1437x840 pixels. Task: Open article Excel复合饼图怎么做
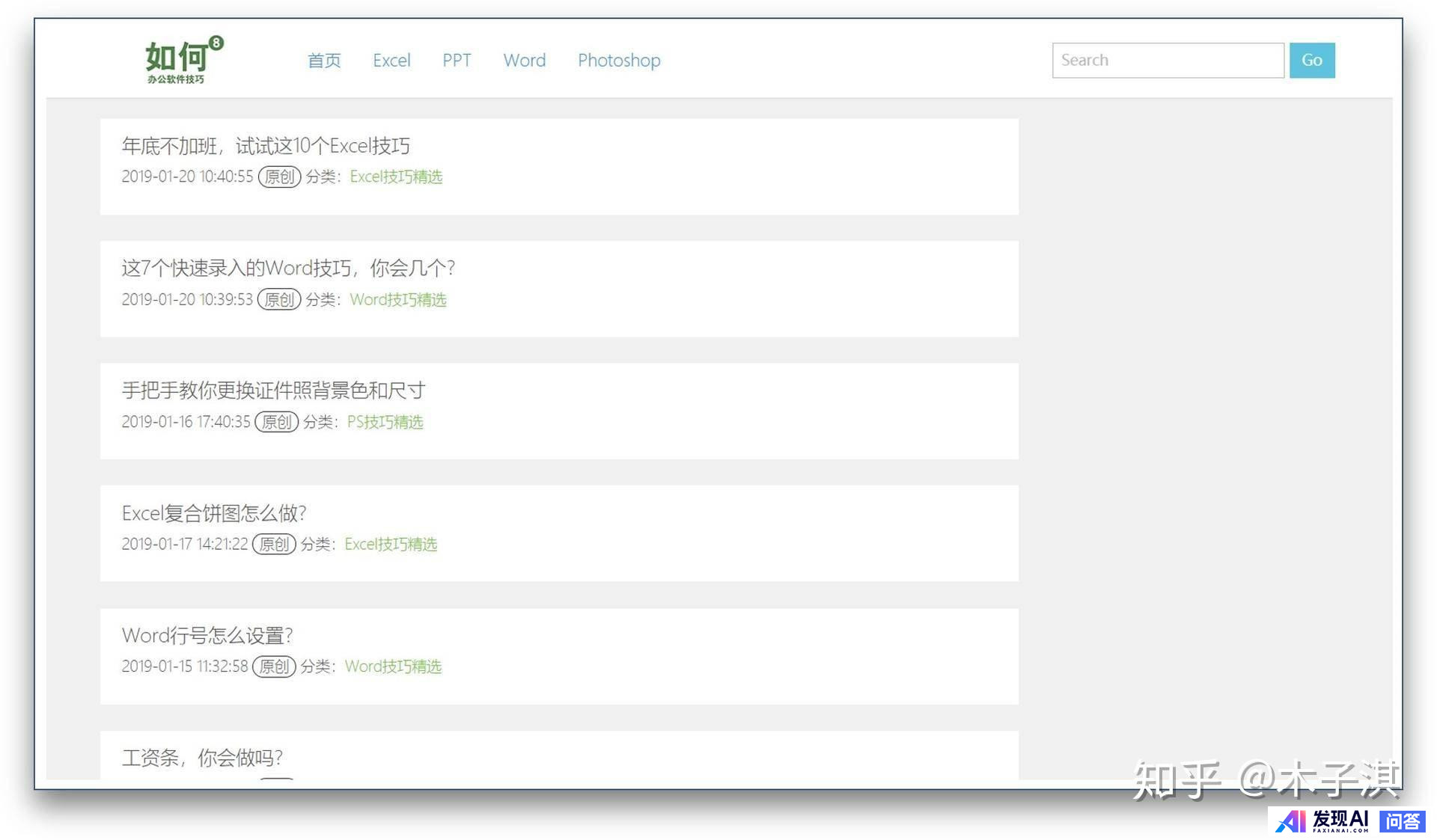tap(214, 513)
